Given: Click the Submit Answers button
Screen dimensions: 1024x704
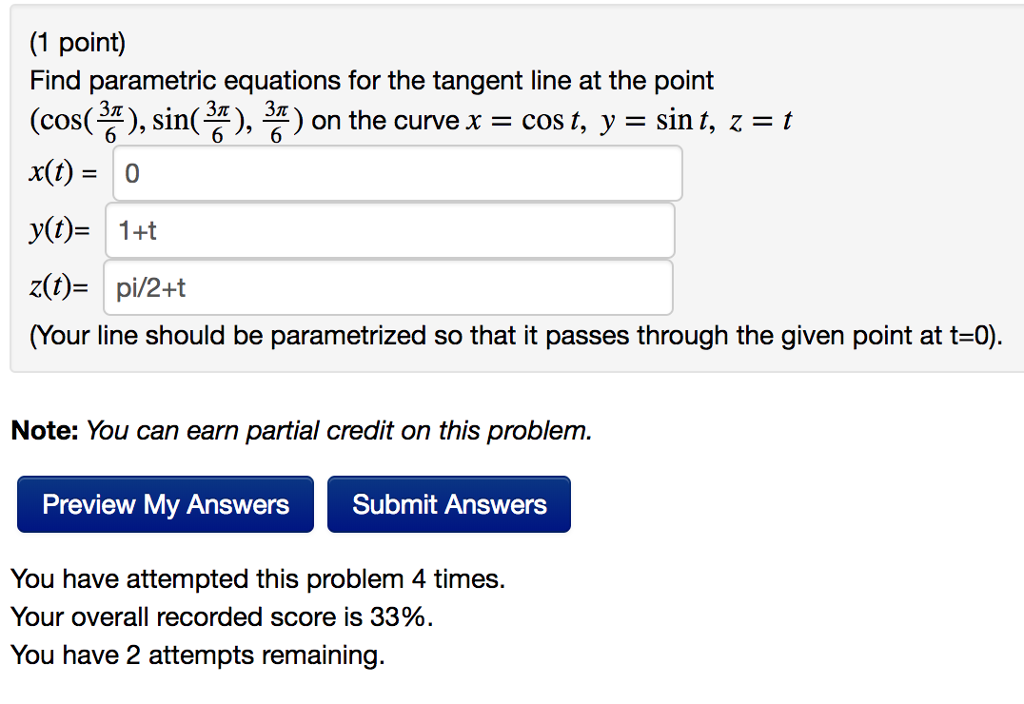Looking at the screenshot, I should pos(448,503).
